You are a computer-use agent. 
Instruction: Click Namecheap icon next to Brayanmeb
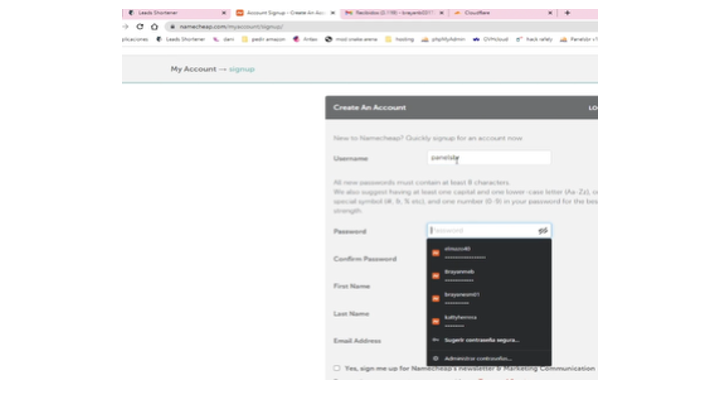click(x=435, y=276)
